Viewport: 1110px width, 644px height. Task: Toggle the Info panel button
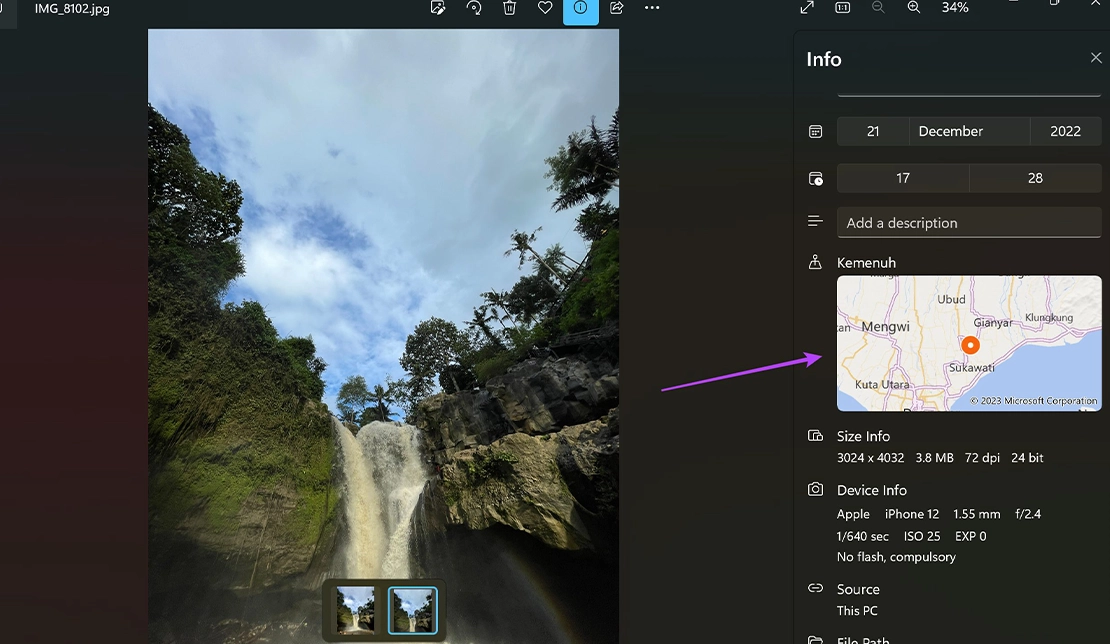coord(581,9)
